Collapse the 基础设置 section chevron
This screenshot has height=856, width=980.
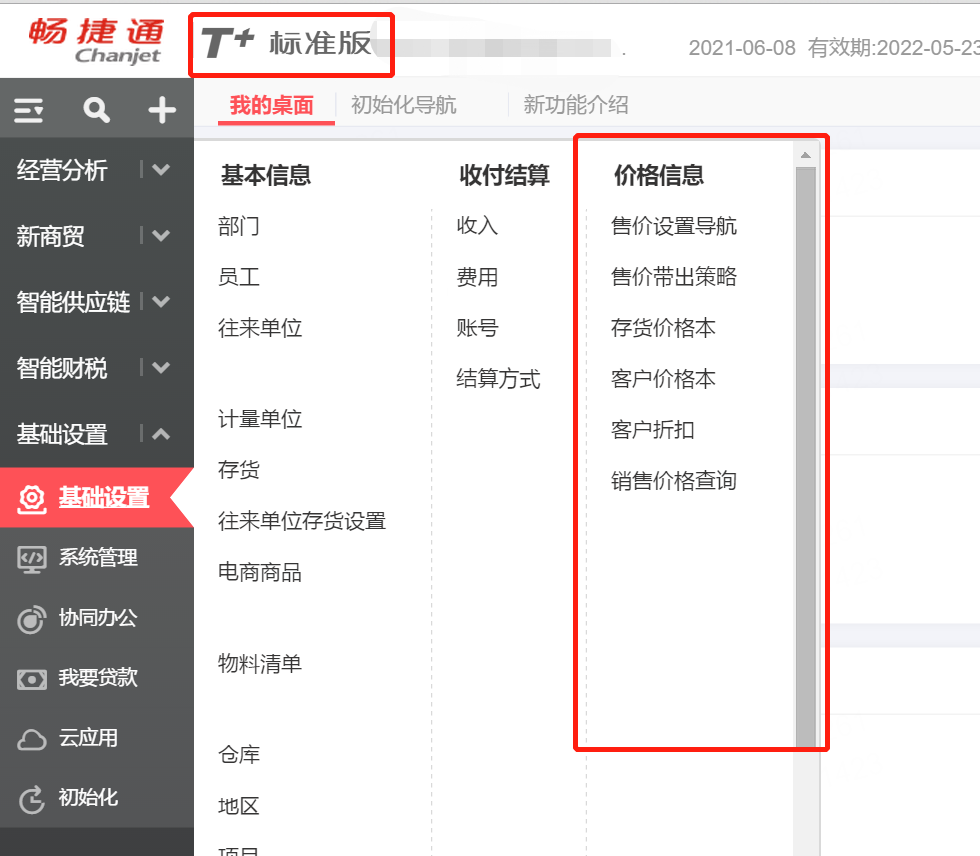pos(161,434)
